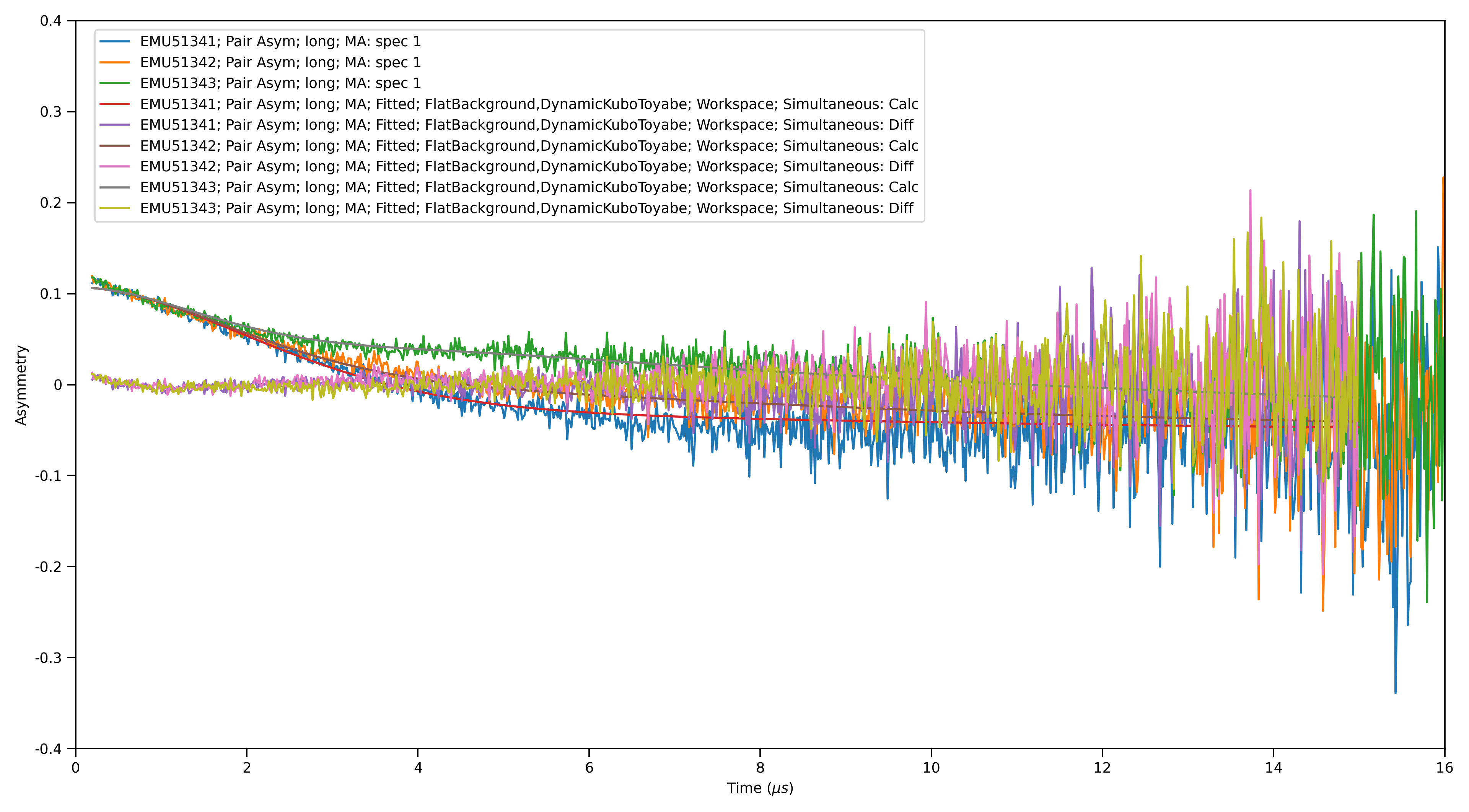Click the olive swatch for EMU51343 Diff

click(x=115, y=208)
